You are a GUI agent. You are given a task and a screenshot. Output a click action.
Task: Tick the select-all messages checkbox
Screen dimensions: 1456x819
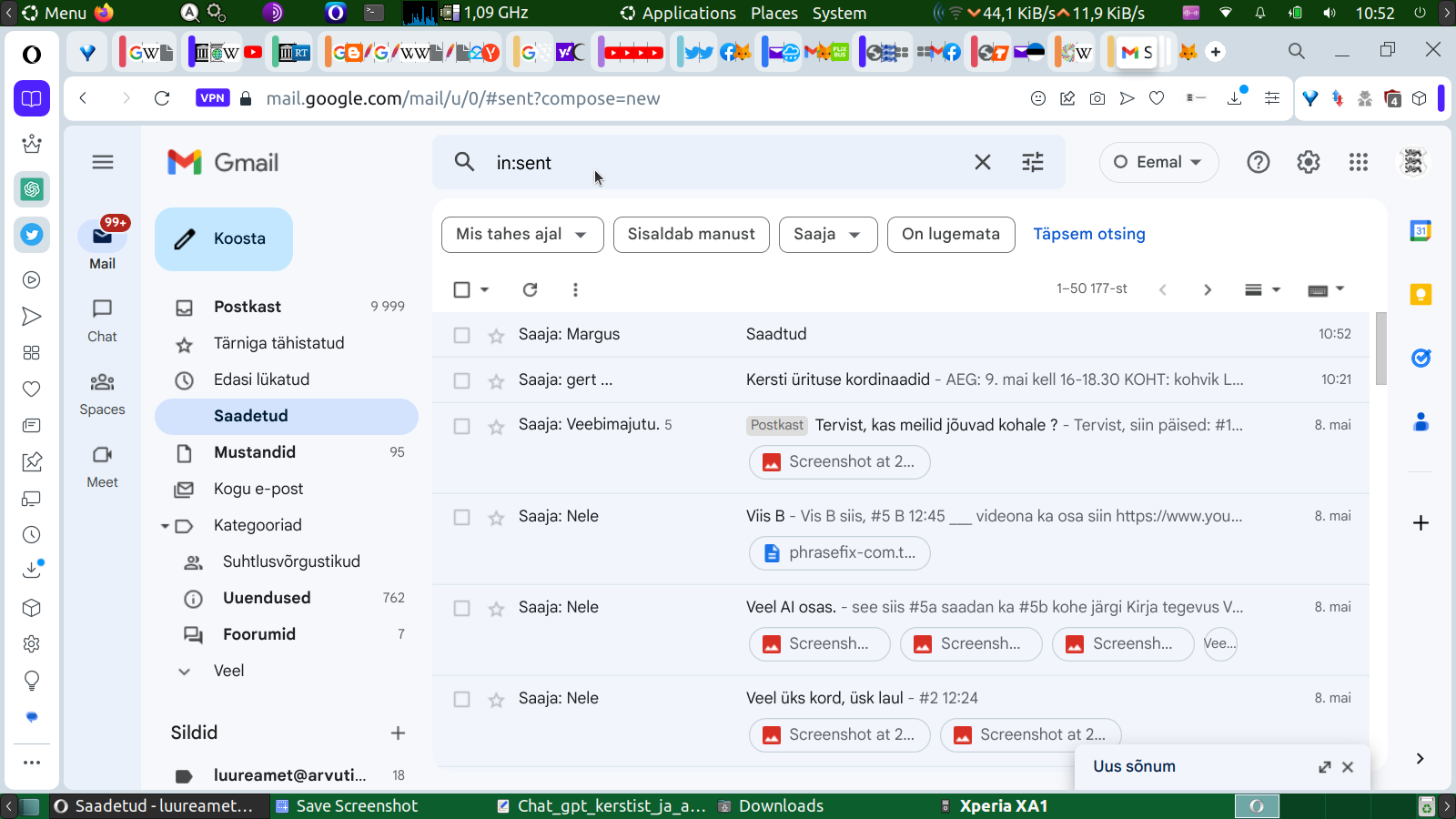tap(462, 289)
